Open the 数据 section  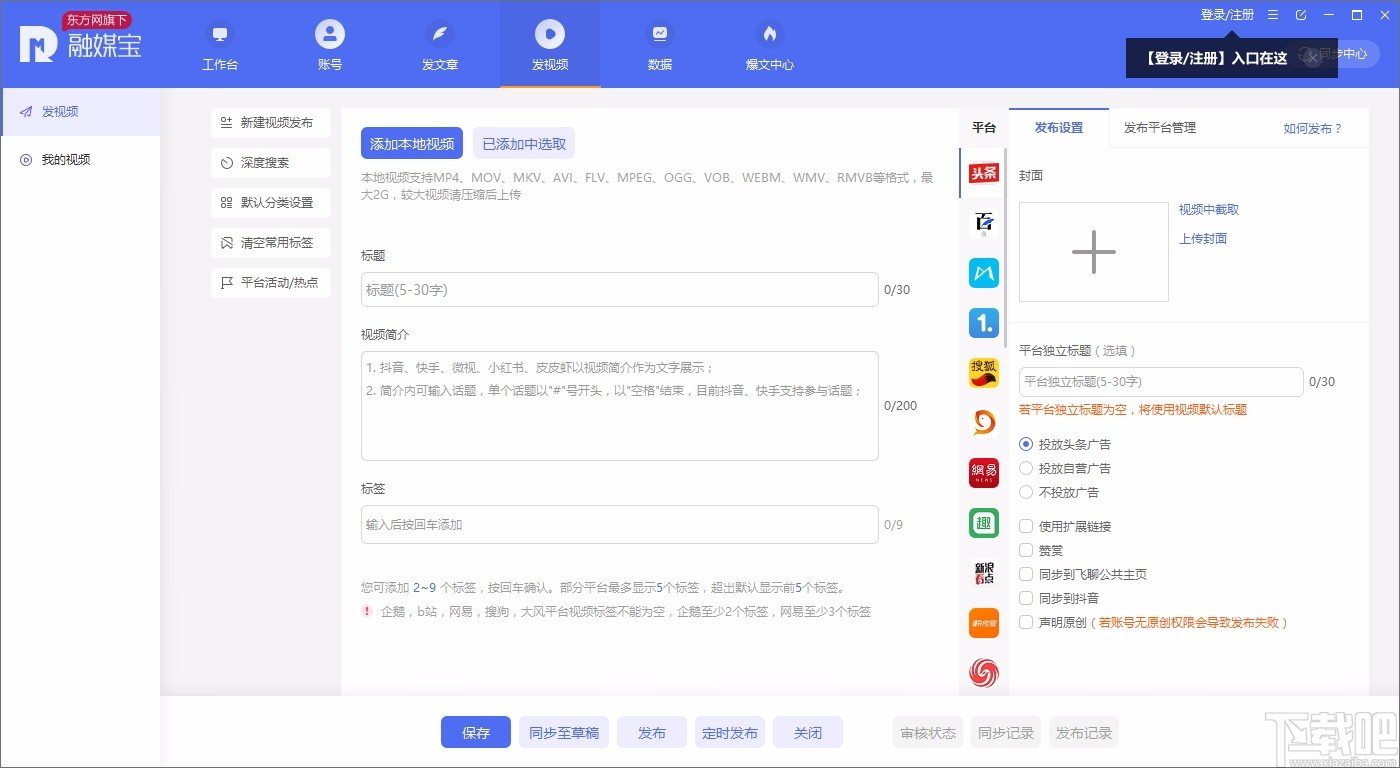point(659,45)
